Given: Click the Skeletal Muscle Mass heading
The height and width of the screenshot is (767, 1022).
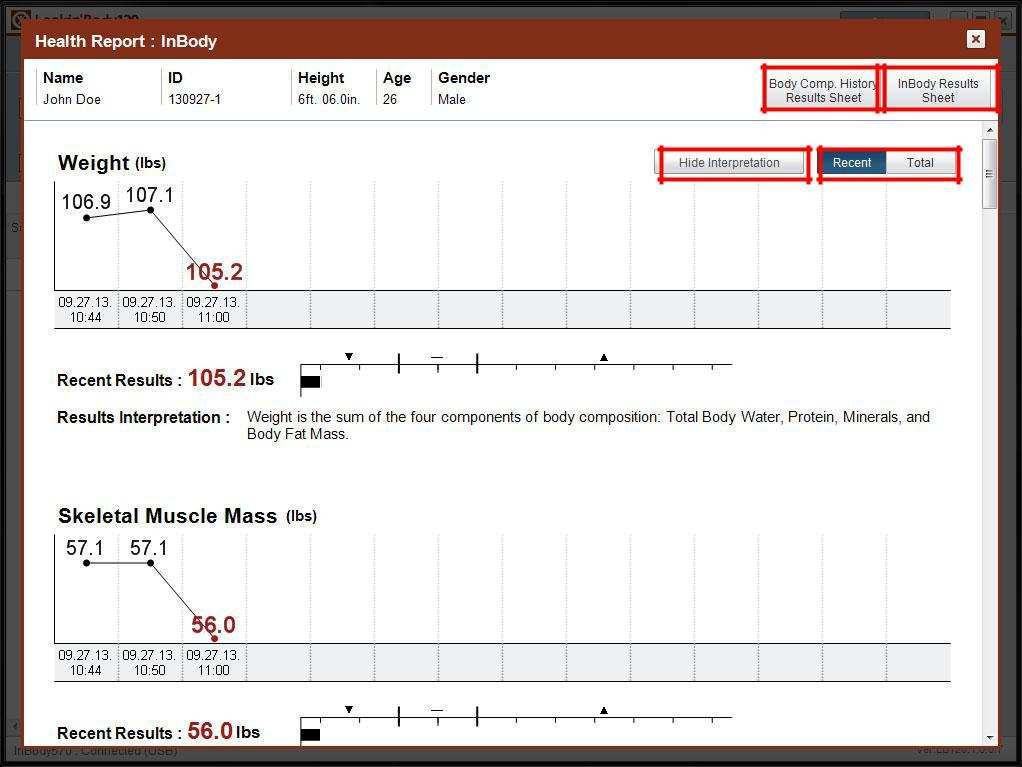Looking at the screenshot, I should click(x=187, y=515).
